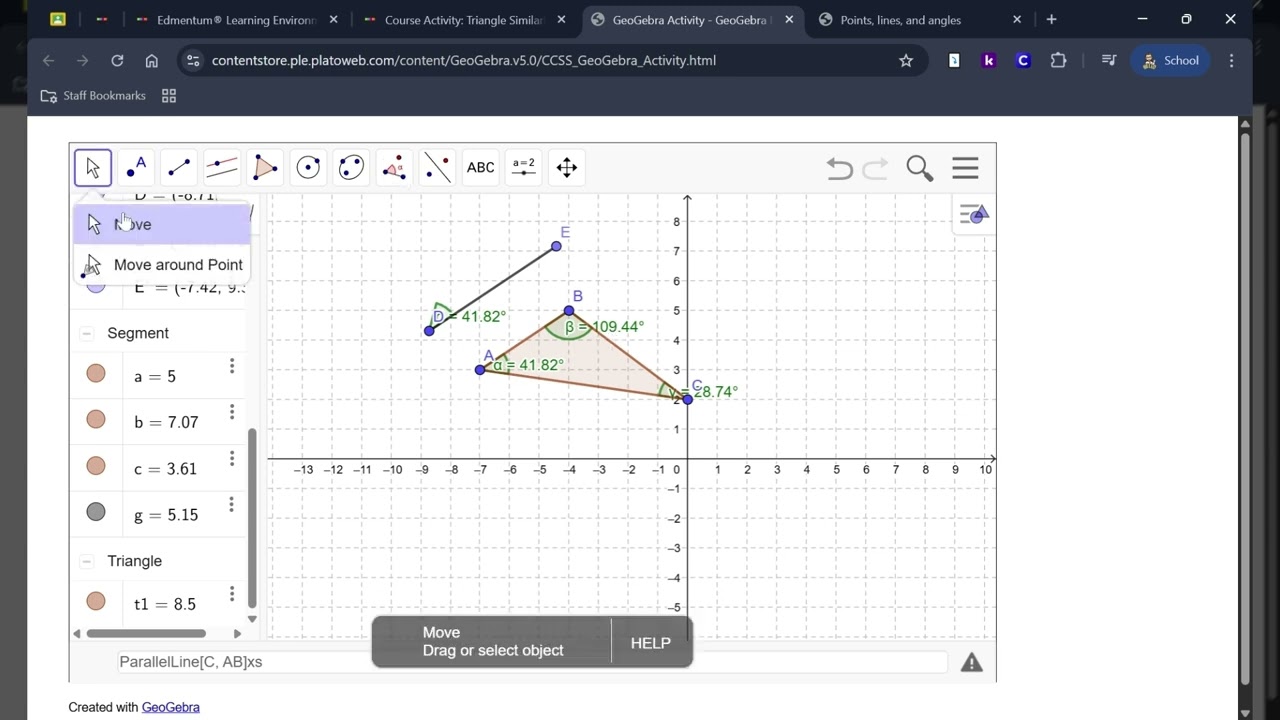Image resolution: width=1280 pixels, height=720 pixels.
Task: Select the Ellipse tool
Action: (x=351, y=168)
